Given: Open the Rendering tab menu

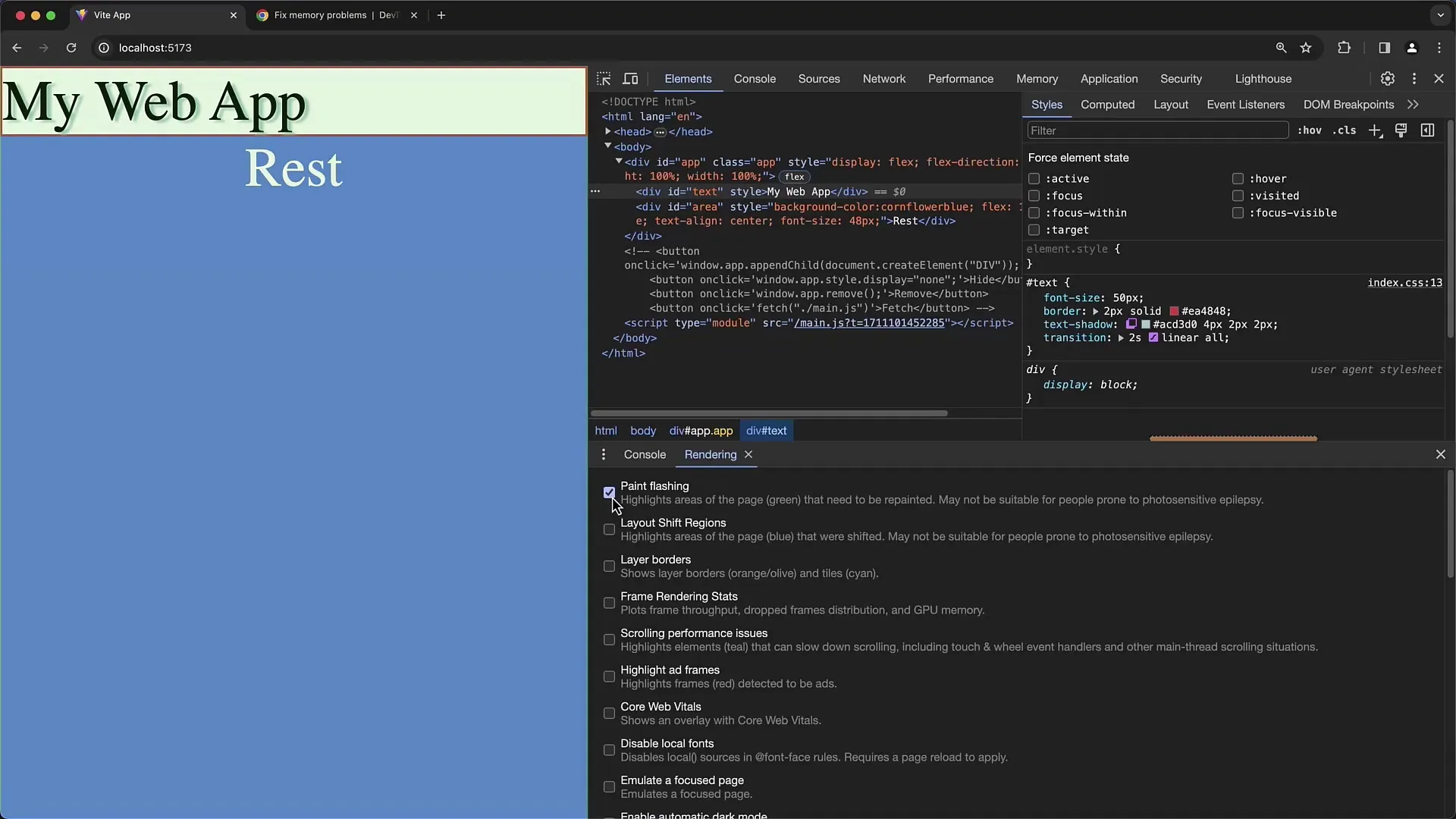Looking at the screenshot, I should pyautogui.click(x=603, y=454).
